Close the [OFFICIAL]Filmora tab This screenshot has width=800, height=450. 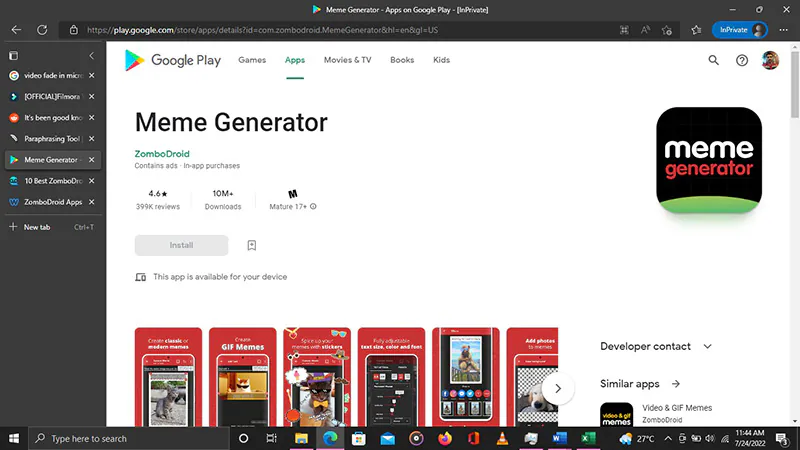point(92,96)
